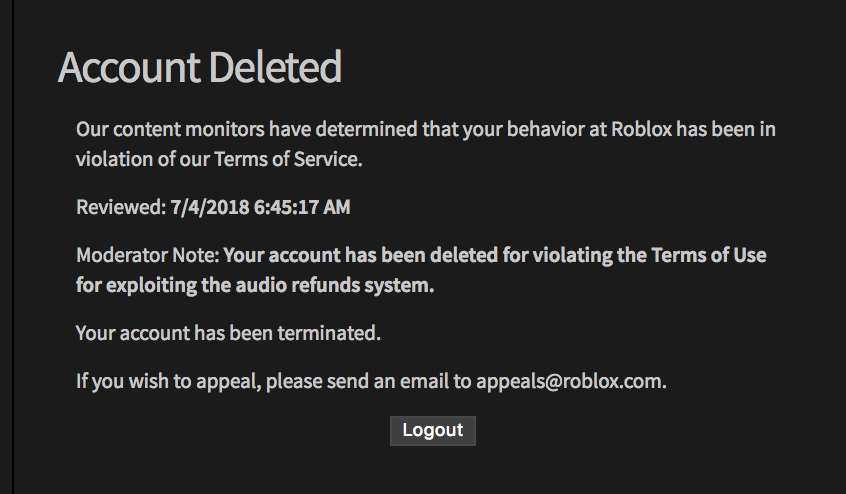Image resolution: width=846 pixels, height=494 pixels.
Task: Click the "Reviewed:" label
Action: [x=119, y=208]
